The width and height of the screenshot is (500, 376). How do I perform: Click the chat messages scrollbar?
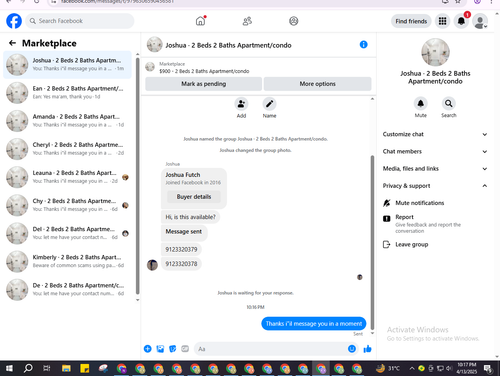click(x=372, y=242)
